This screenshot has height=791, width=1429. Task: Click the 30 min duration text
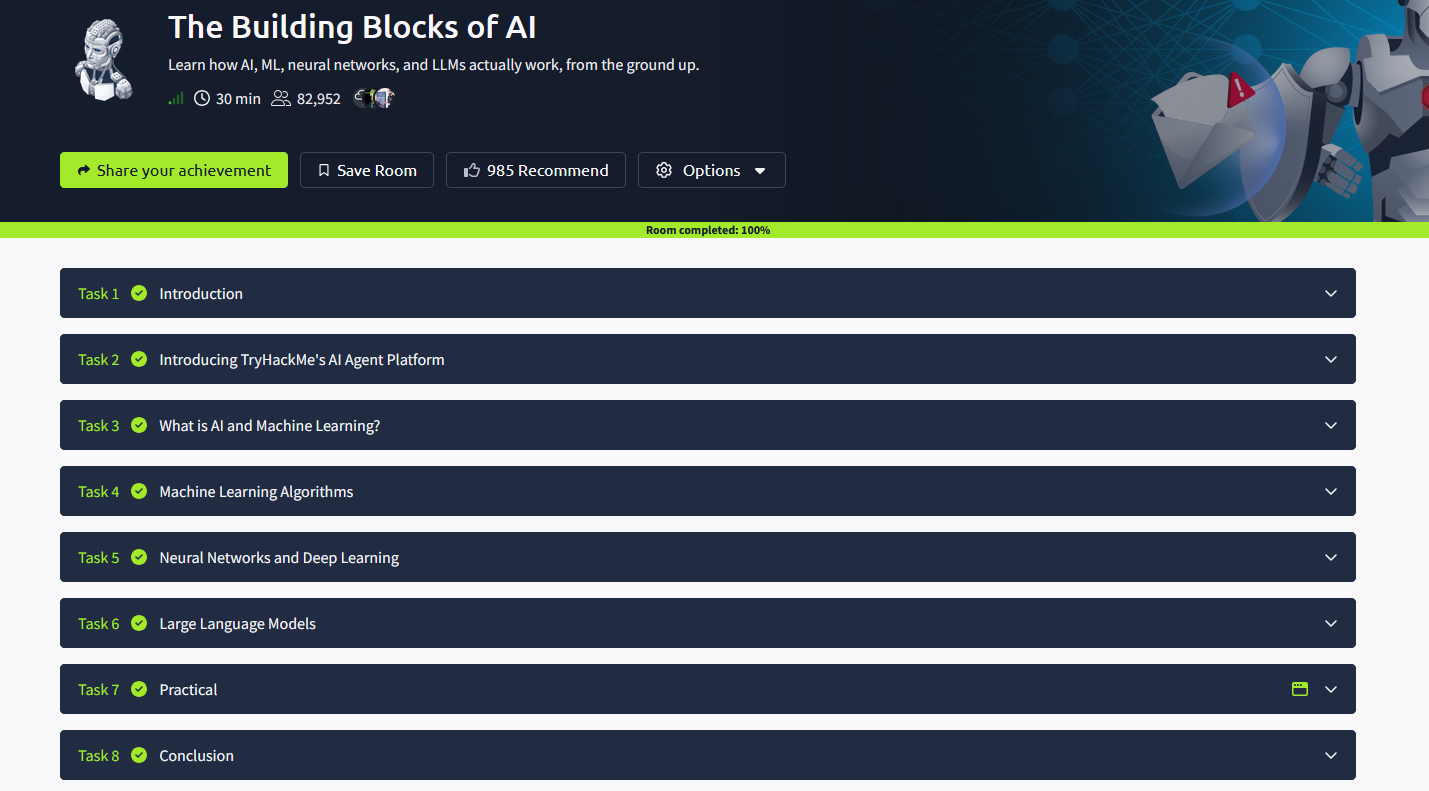point(238,99)
